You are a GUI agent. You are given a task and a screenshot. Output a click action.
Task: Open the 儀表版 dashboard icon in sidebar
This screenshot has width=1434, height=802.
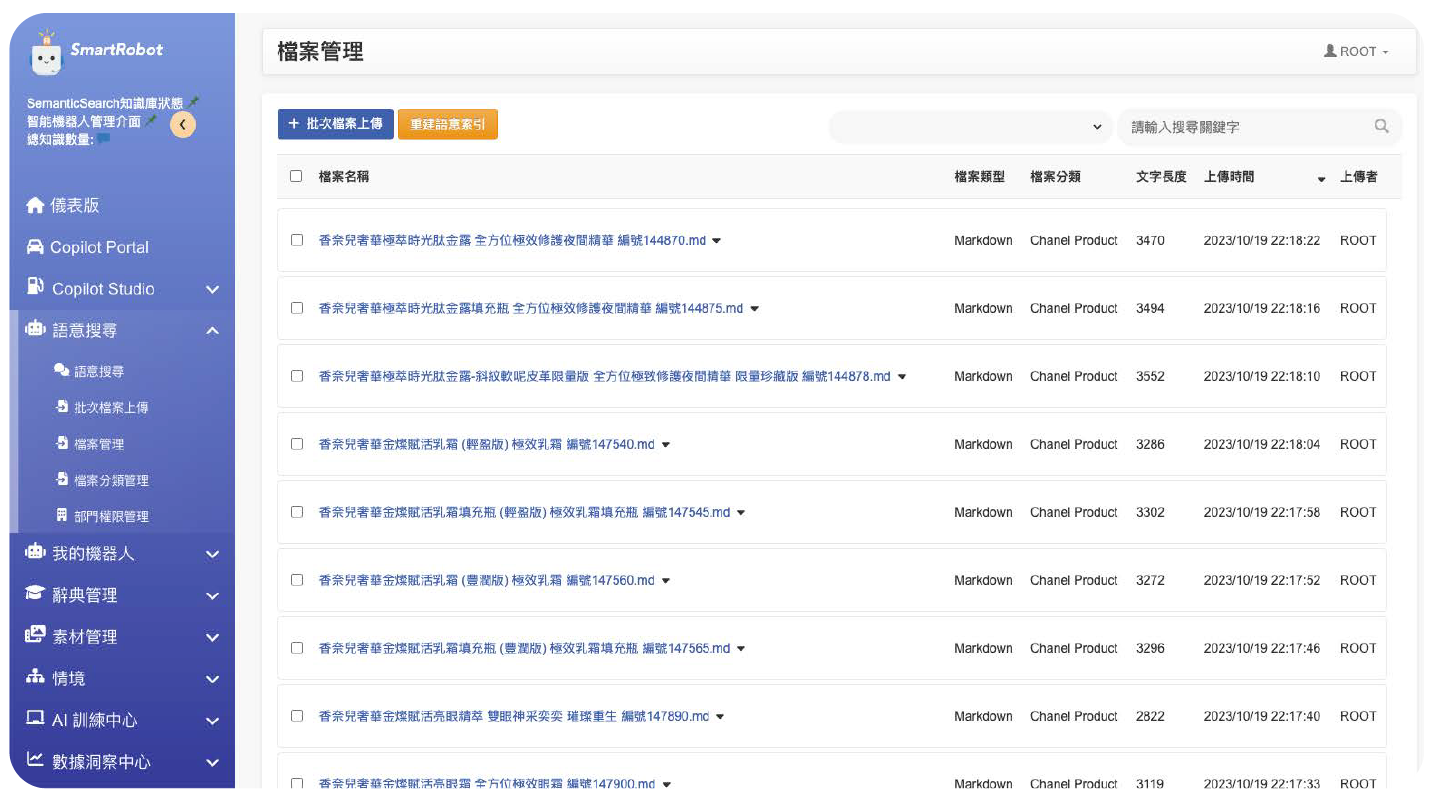[33, 206]
